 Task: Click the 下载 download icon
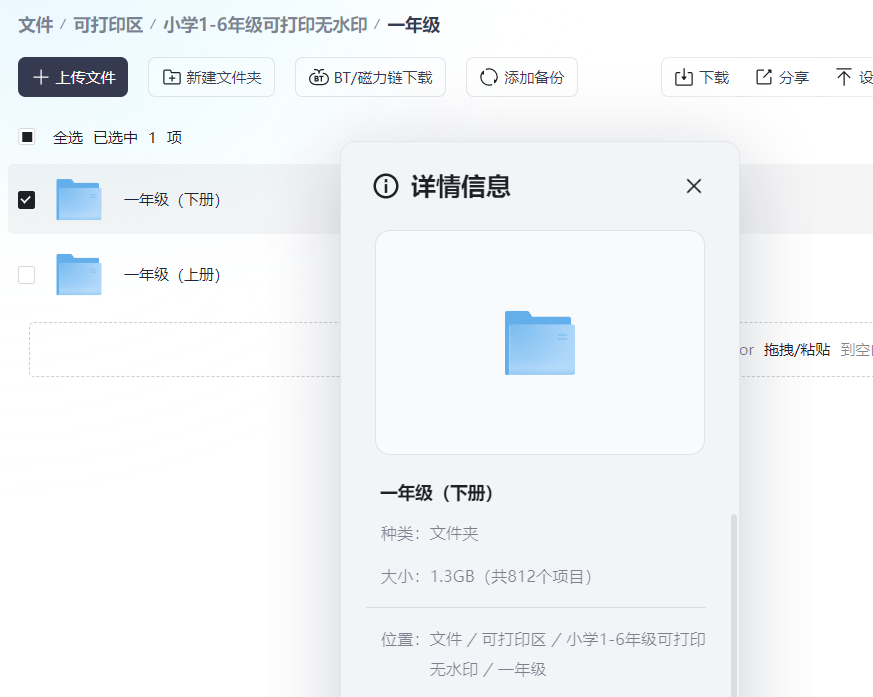684,77
